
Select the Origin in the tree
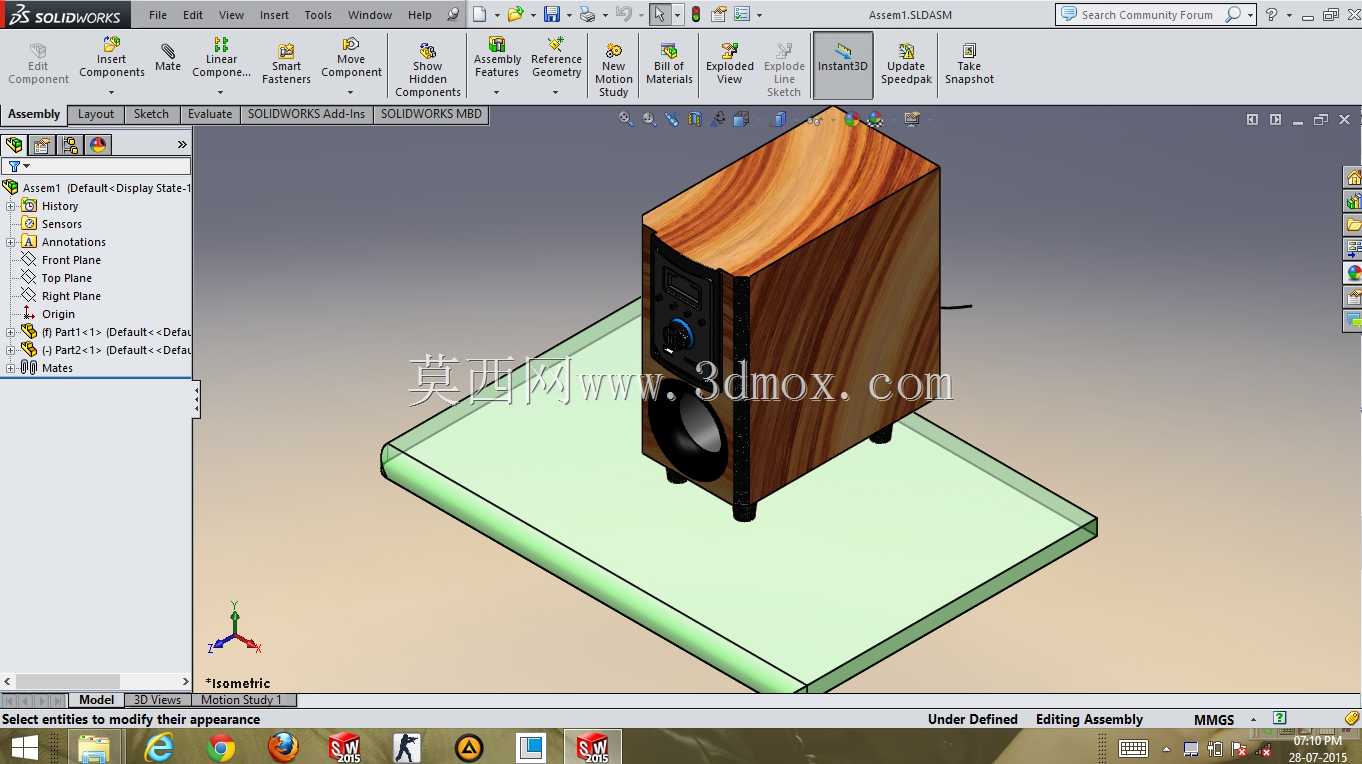click(x=58, y=314)
